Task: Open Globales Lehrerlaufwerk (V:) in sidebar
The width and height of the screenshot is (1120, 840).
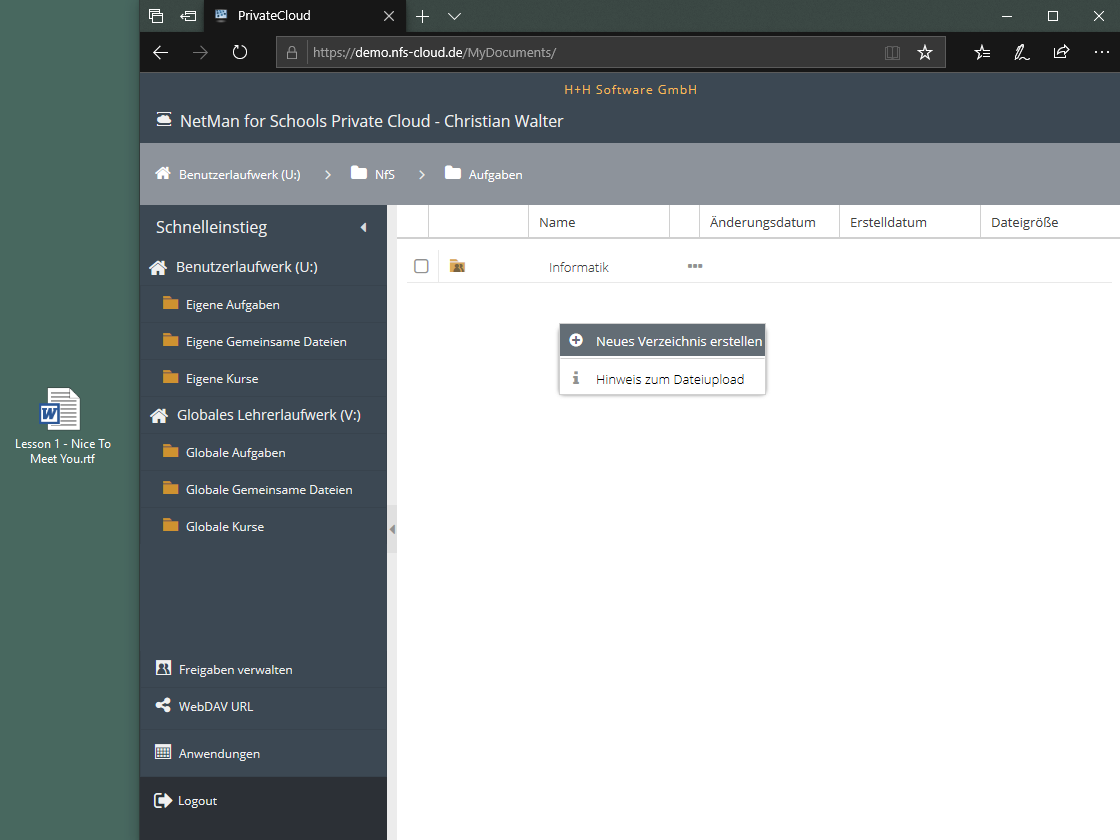Action: coord(269,415)
